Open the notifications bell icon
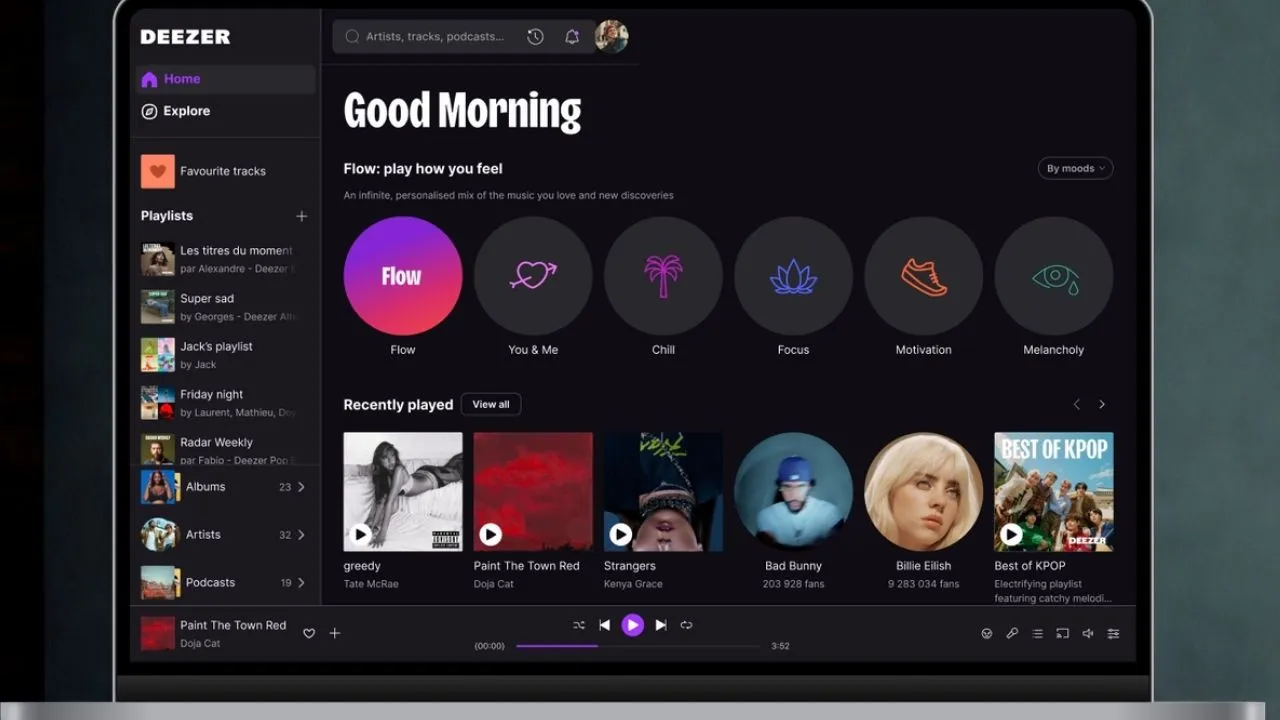Image resolution: width=1280 pixels, height=720 pixels. click(572, 37)
